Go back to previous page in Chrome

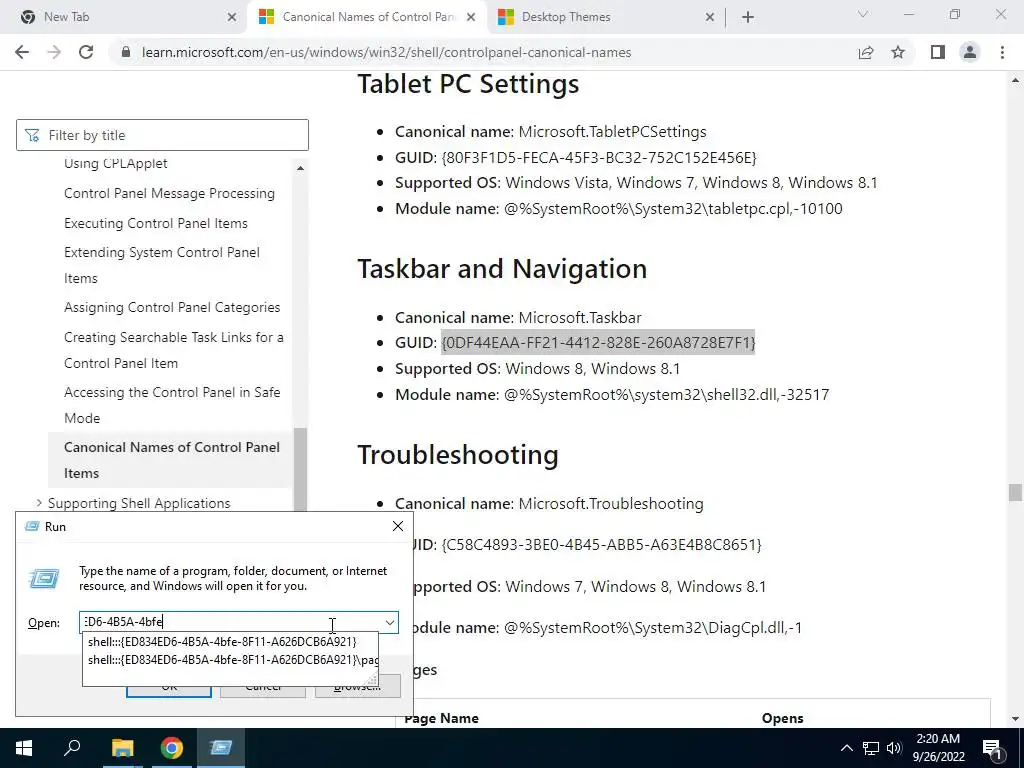[x=22, y=52]
